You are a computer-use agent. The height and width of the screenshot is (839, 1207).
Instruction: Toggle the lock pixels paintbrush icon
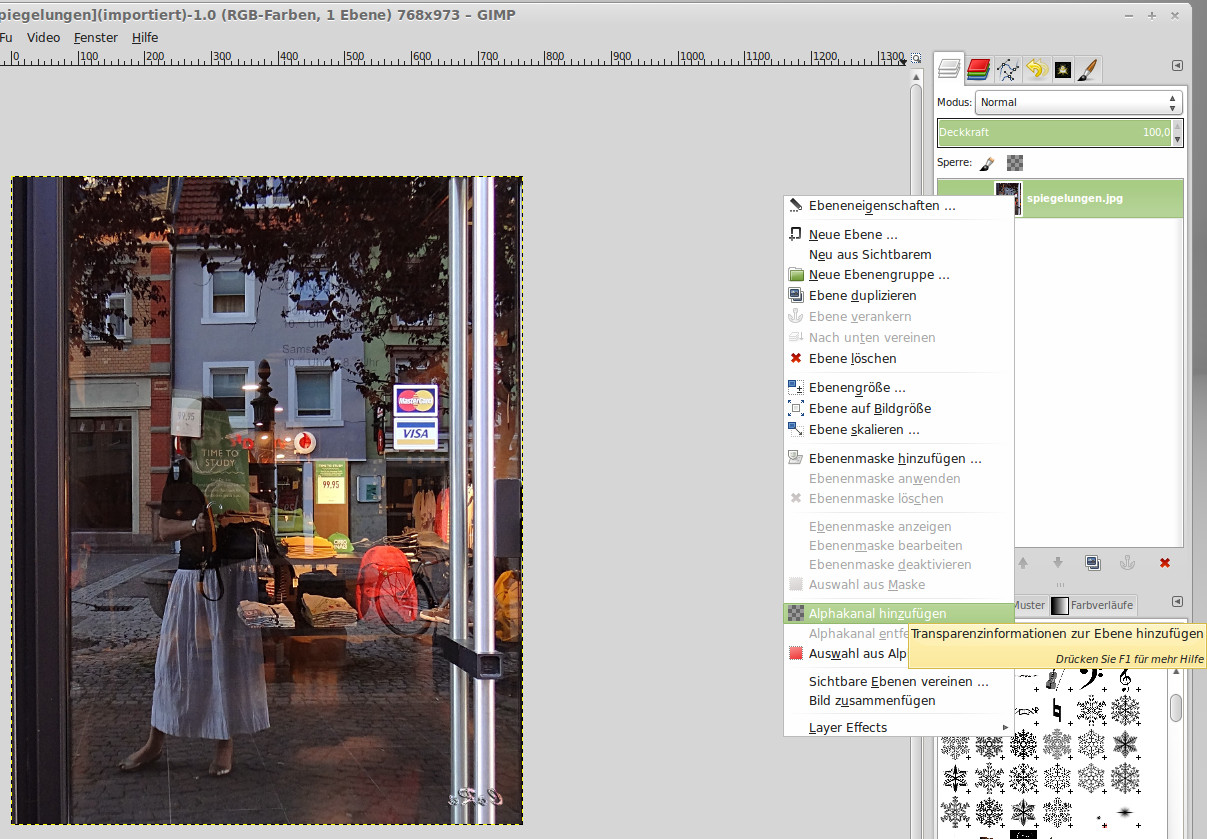[x=987, y=162]
